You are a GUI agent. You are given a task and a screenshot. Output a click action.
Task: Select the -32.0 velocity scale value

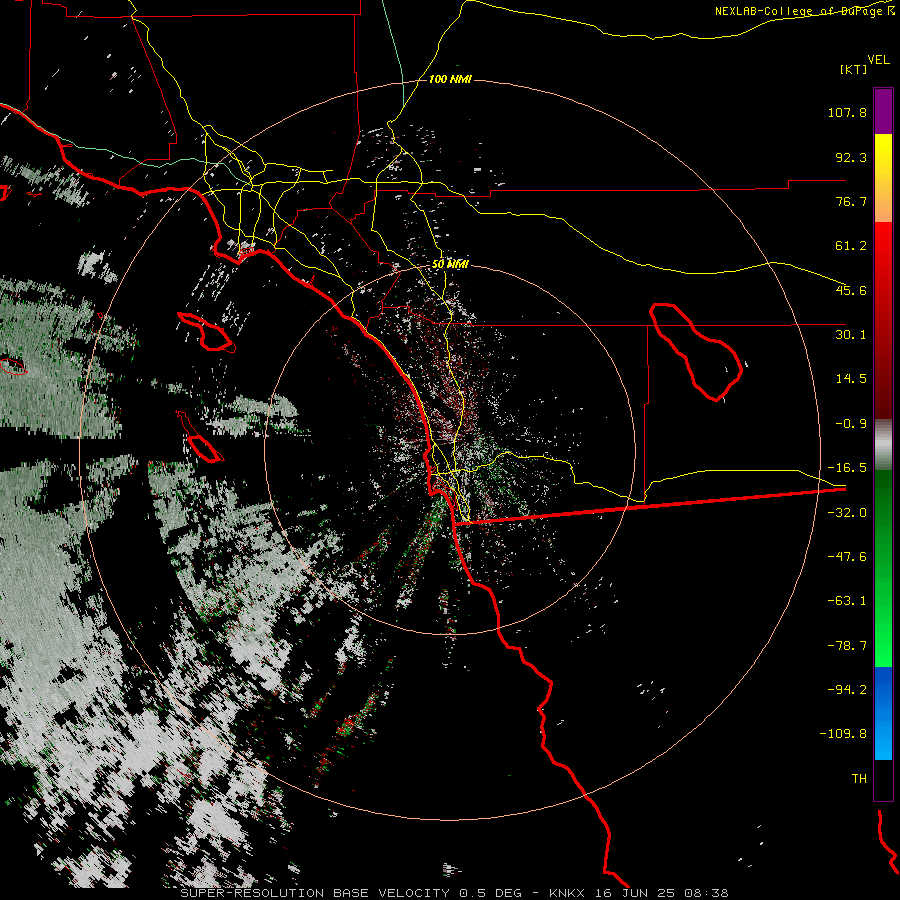[x=847, y=513]
